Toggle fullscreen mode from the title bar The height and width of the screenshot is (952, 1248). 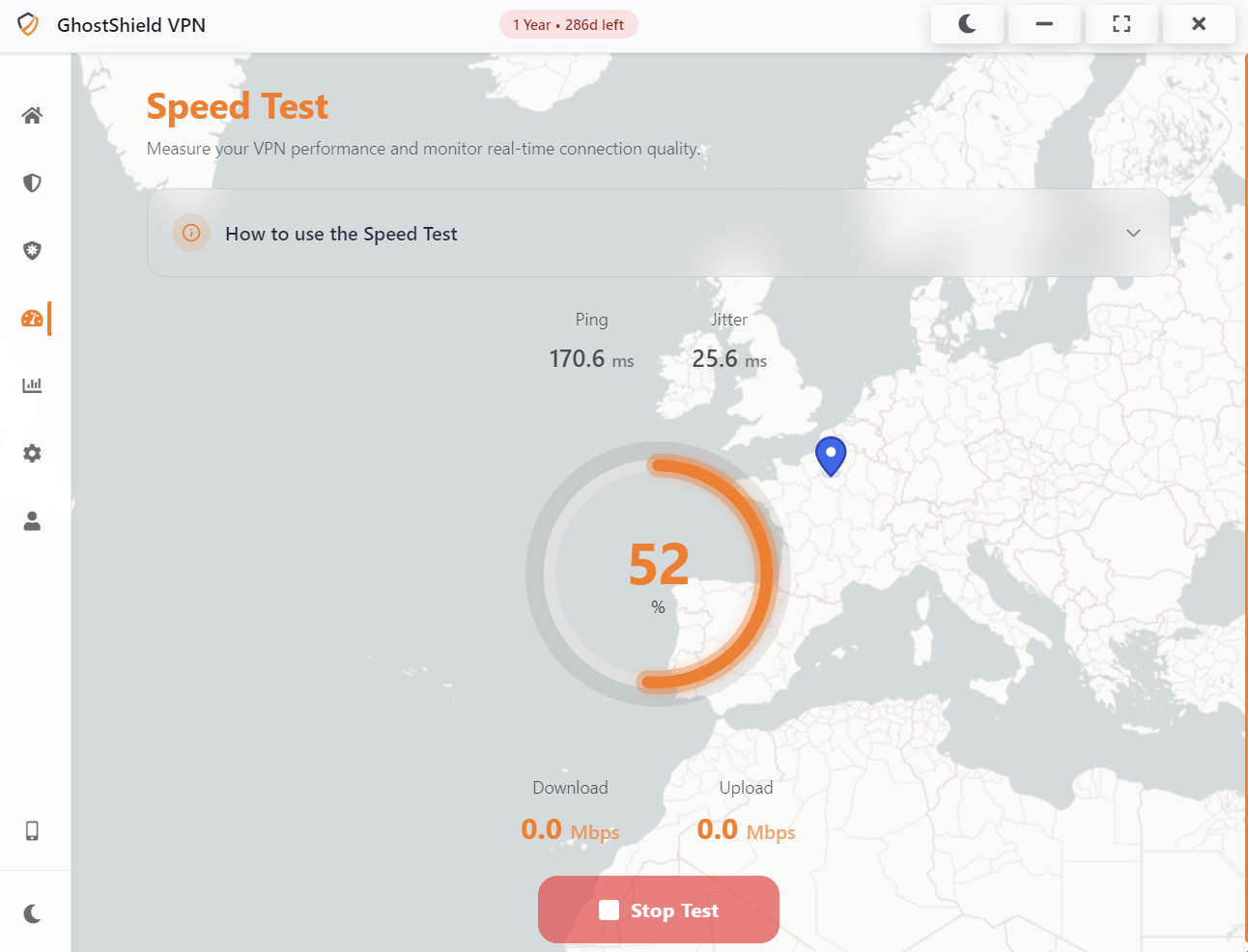1121,23
